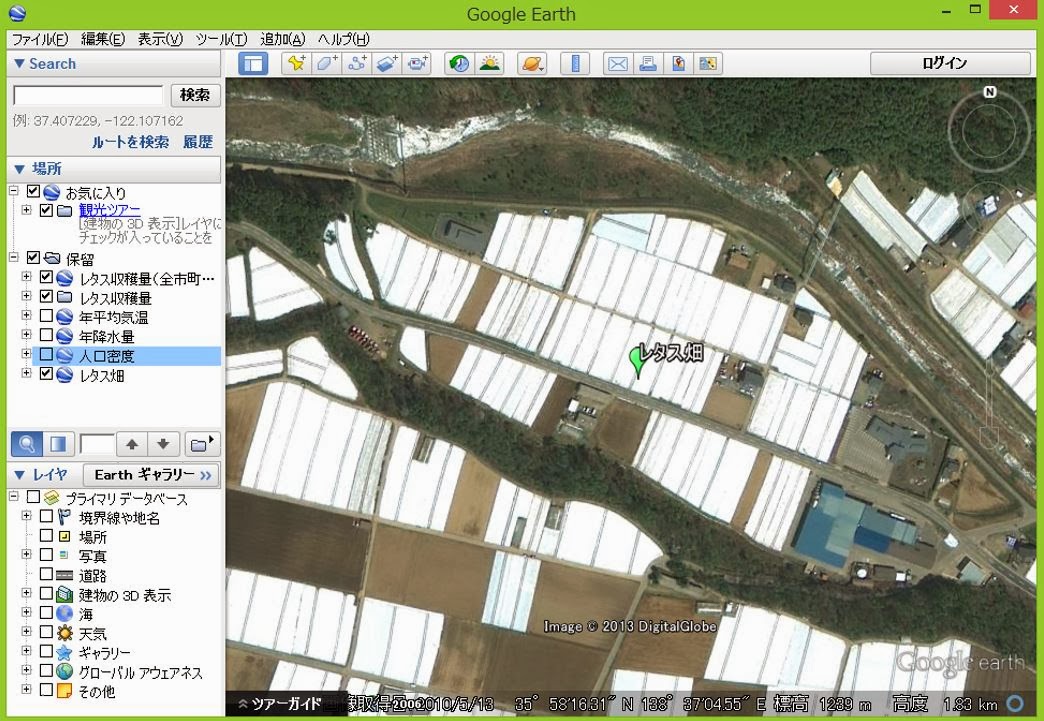Viewport: 1044px width, 721px height.
Task: Open the ツール(T) menu
Action: [x=221, y=39]
